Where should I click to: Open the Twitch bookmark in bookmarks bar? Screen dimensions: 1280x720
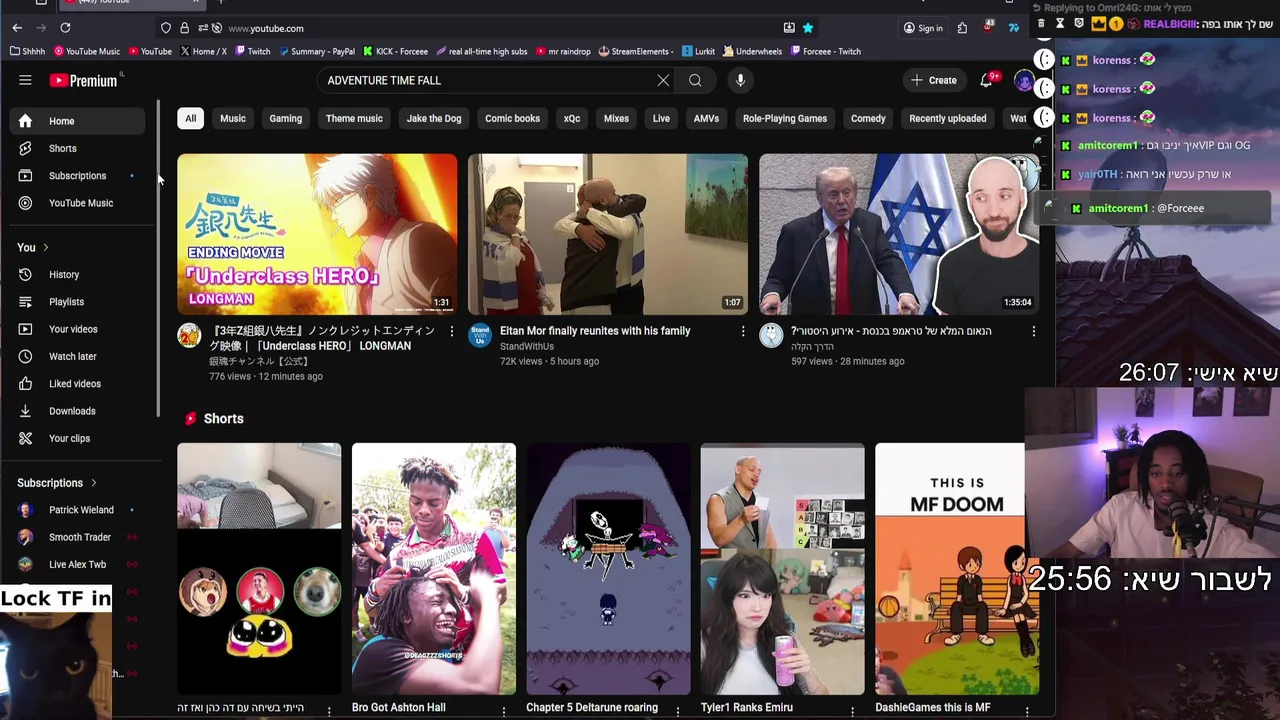pyautogui.click(x=253, y=51)
